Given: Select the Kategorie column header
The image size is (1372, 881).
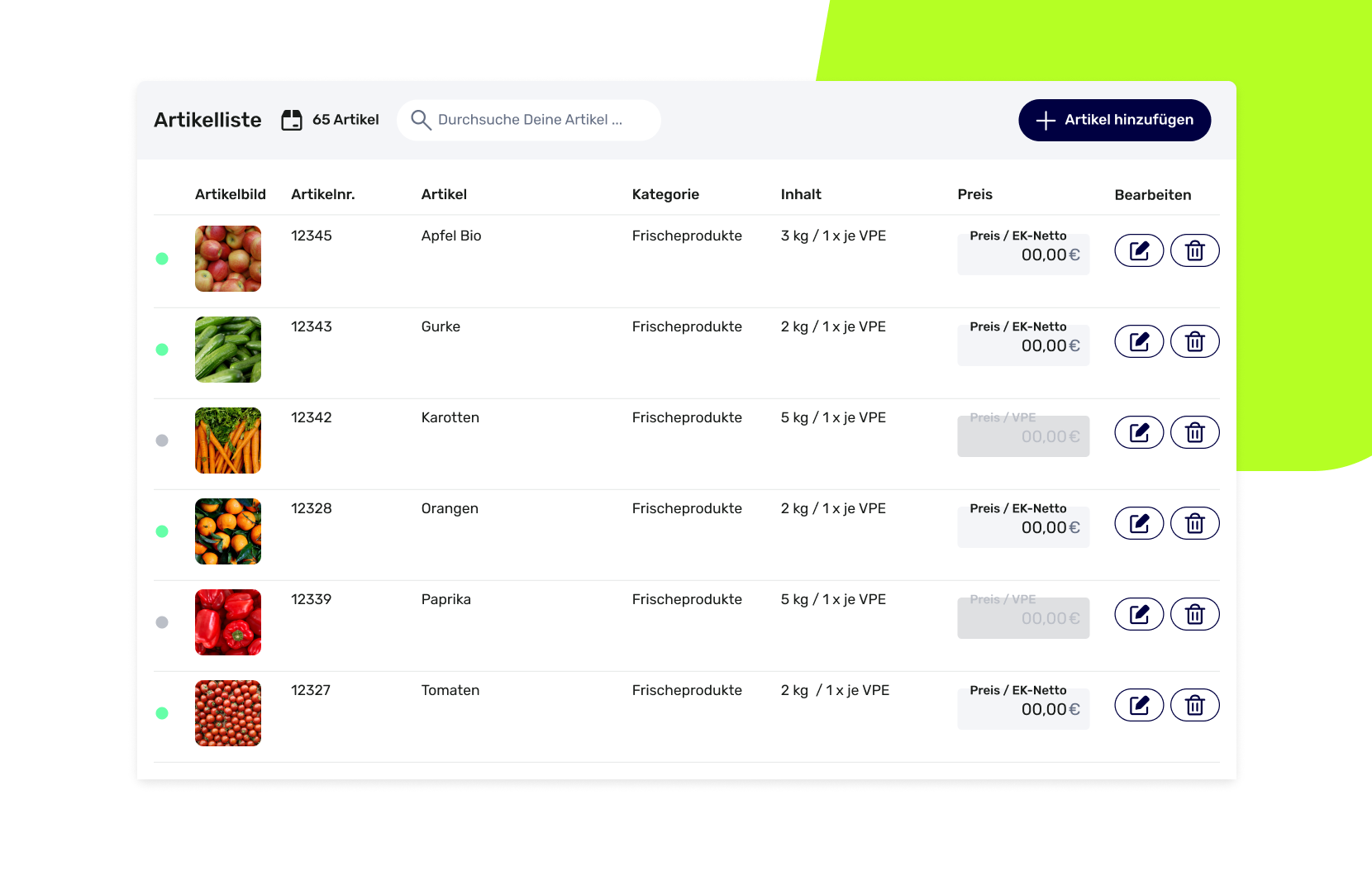Looking at the screenshot, I should point(666,194).
